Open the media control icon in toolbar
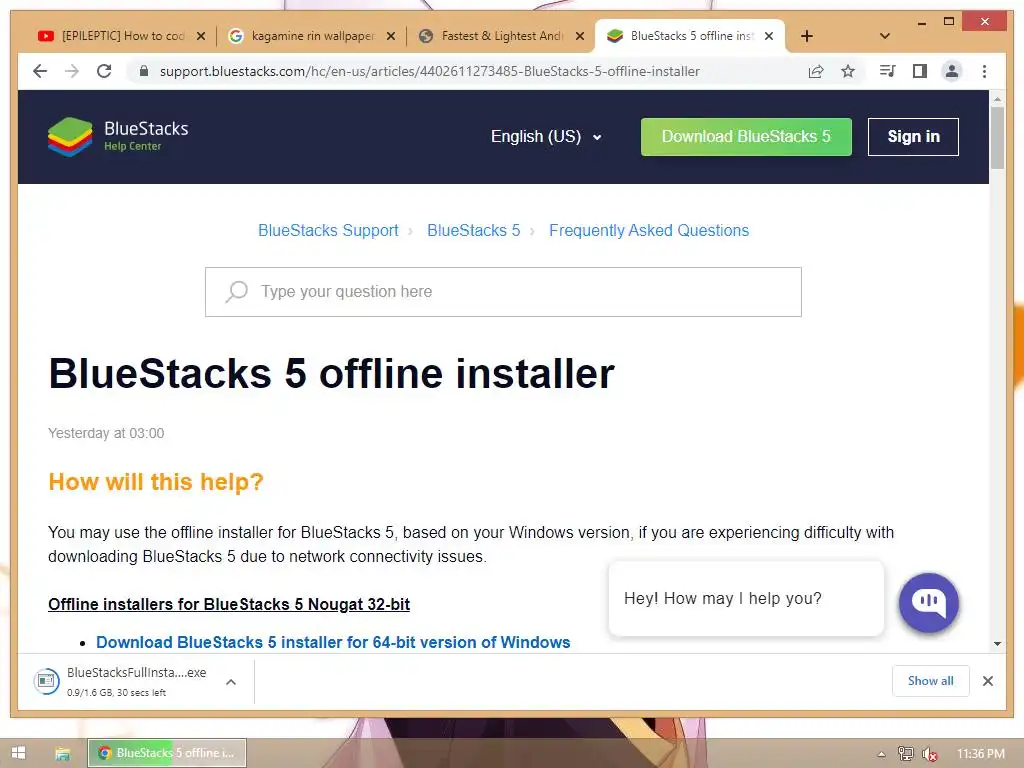 click(x=887, y=71)
